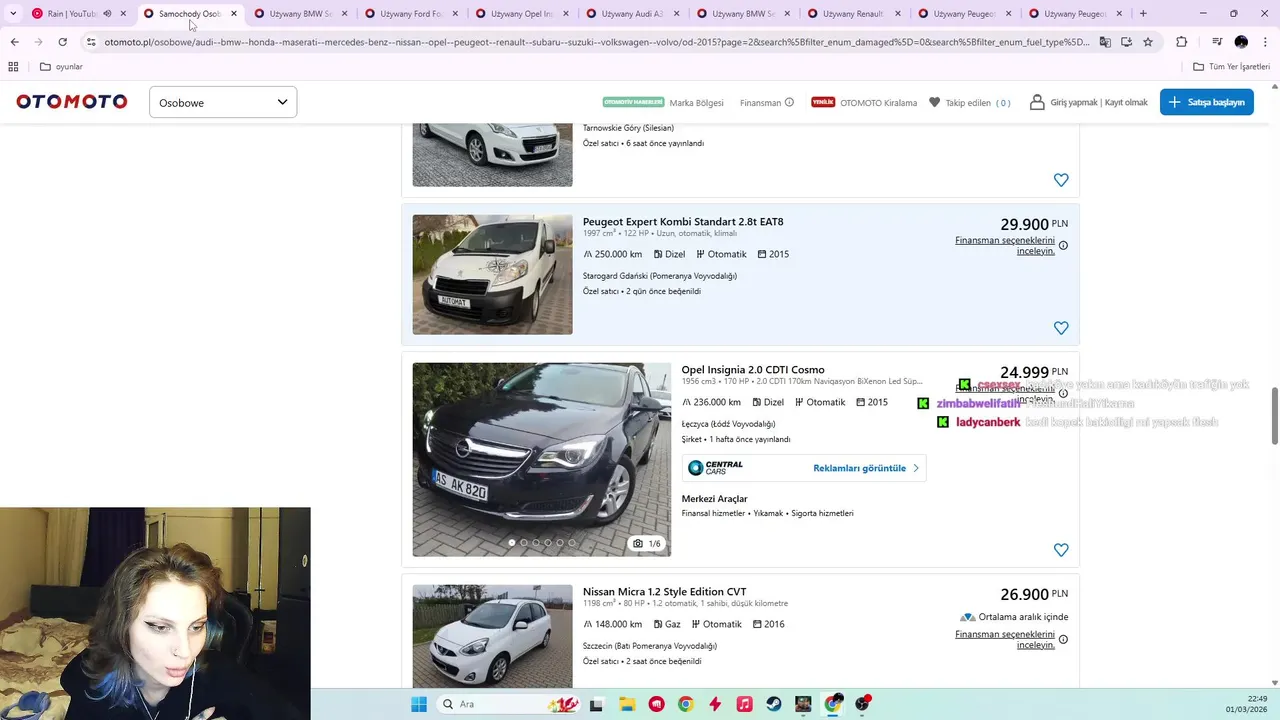Open the Osobowe category dropdown
The image size is (1280, 720).
pos(223,102)
